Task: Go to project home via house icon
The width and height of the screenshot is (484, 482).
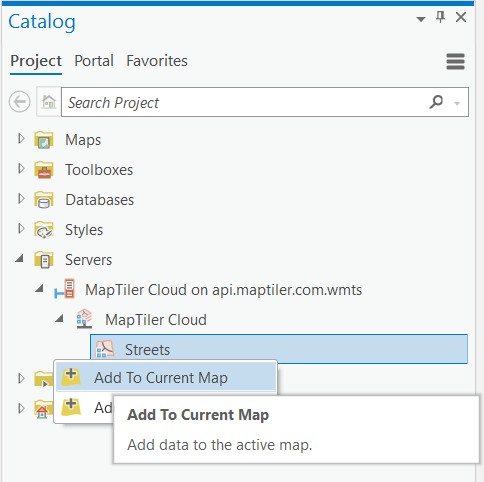Action: [49, 102]
